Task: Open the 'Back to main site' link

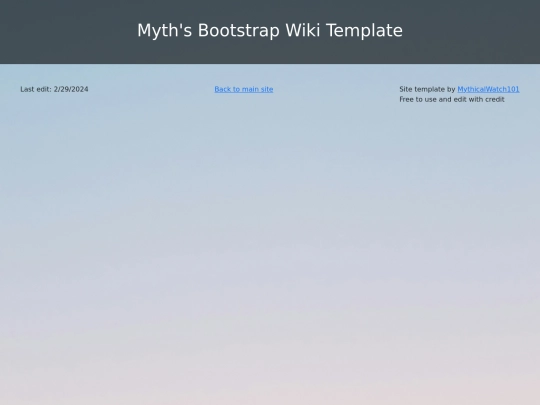Action: pyautogui.click(x=243, y=89)
